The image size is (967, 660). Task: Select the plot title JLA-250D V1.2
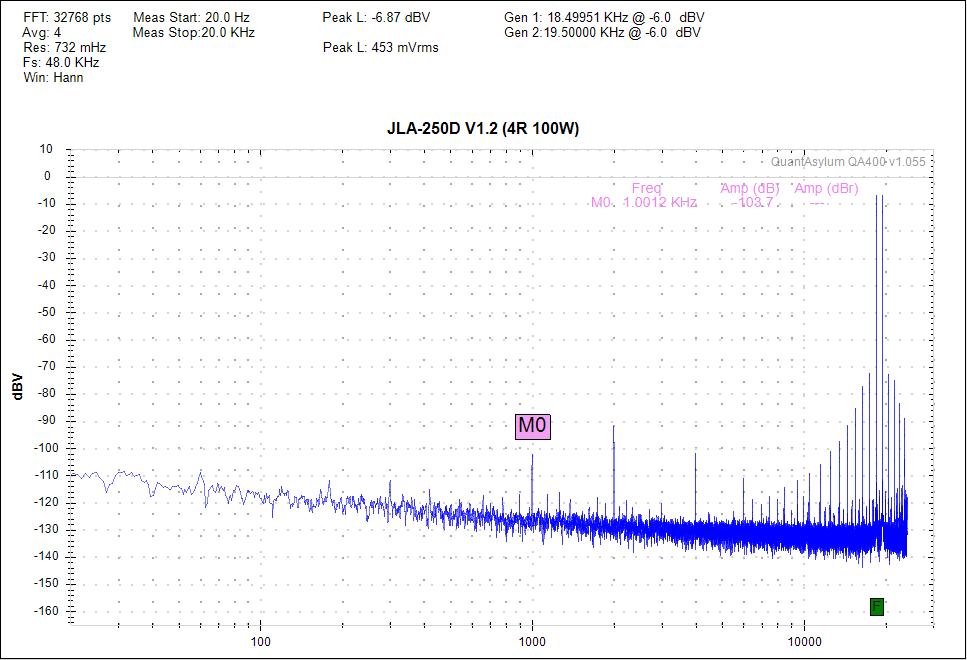483,128
